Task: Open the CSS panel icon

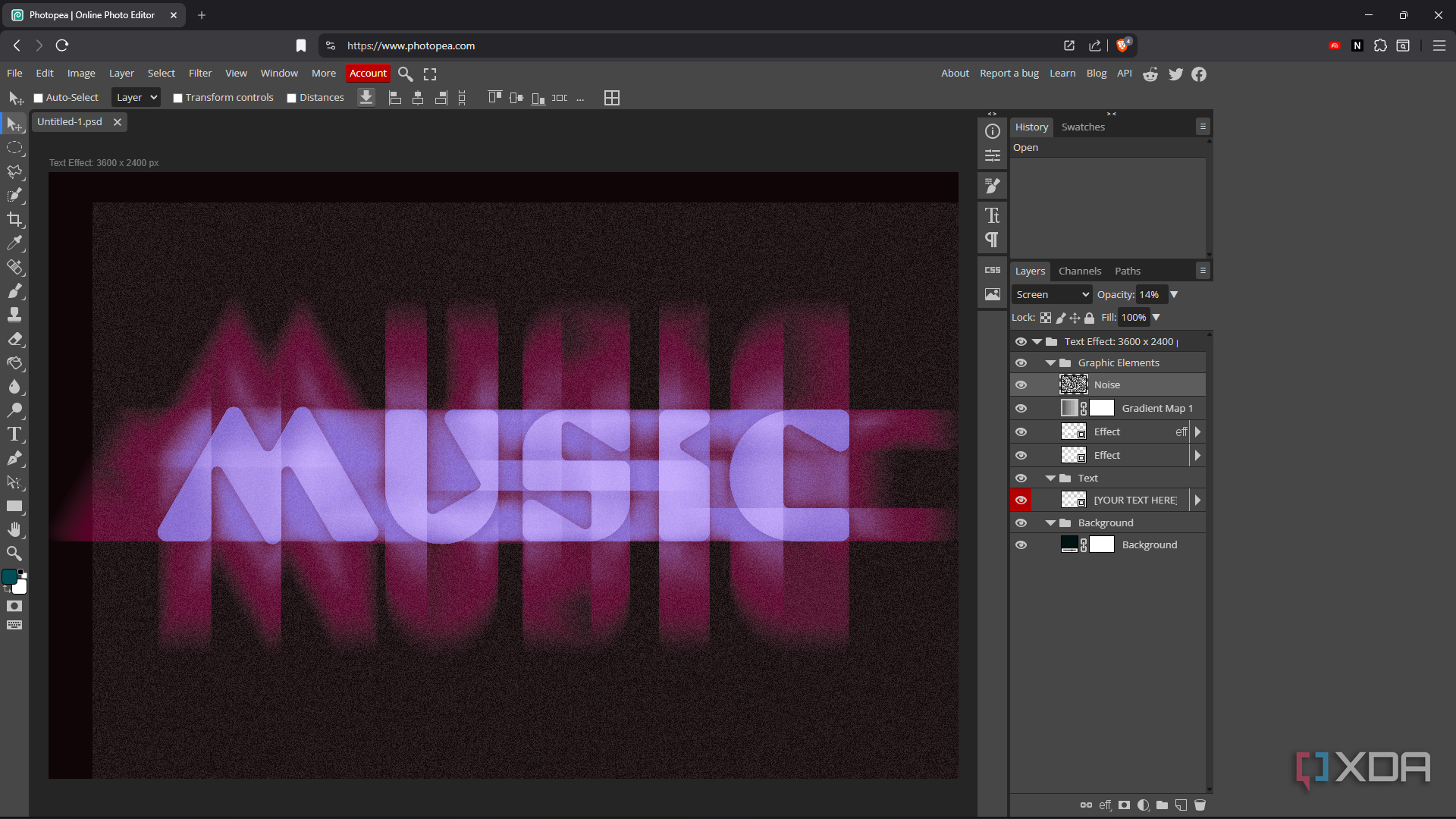Action: pos(992,270)
